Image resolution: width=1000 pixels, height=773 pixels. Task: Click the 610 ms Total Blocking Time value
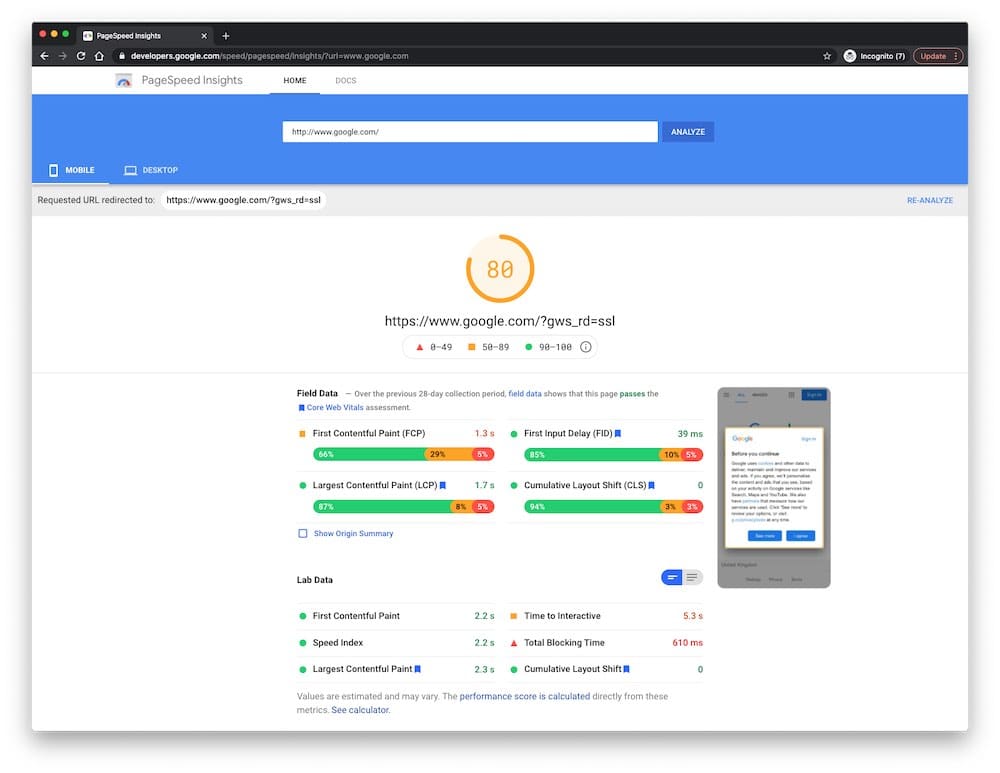688,643
